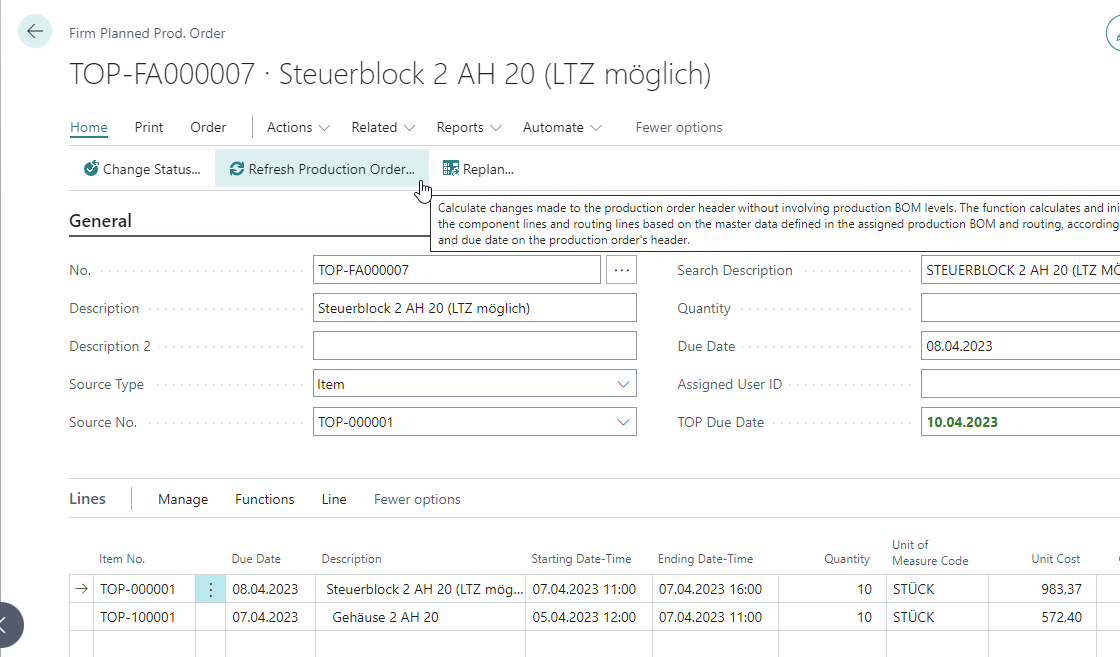Select the TOP-100001 item number cell

138,617
